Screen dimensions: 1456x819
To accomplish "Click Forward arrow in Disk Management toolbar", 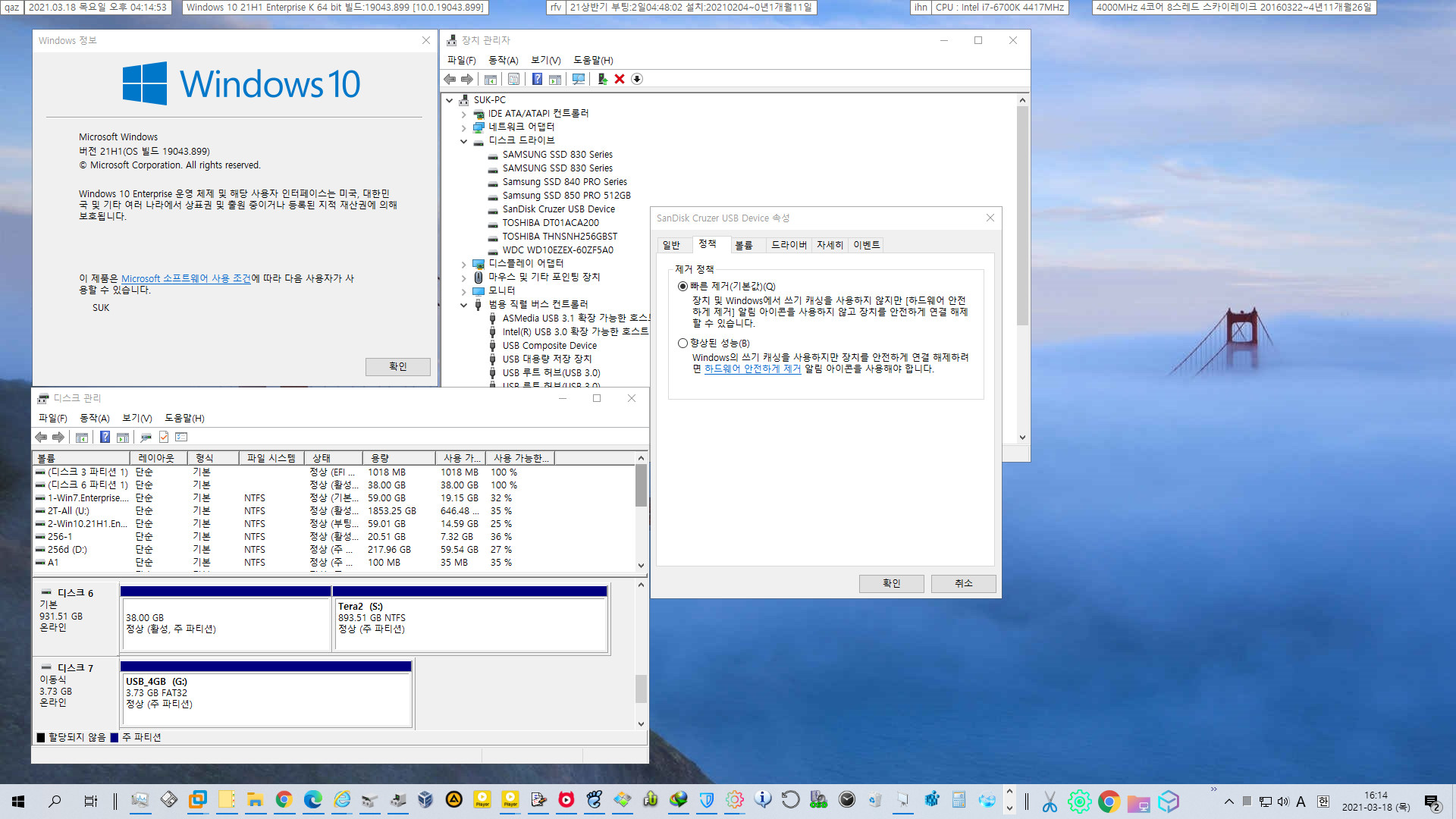I will (58, 437).
